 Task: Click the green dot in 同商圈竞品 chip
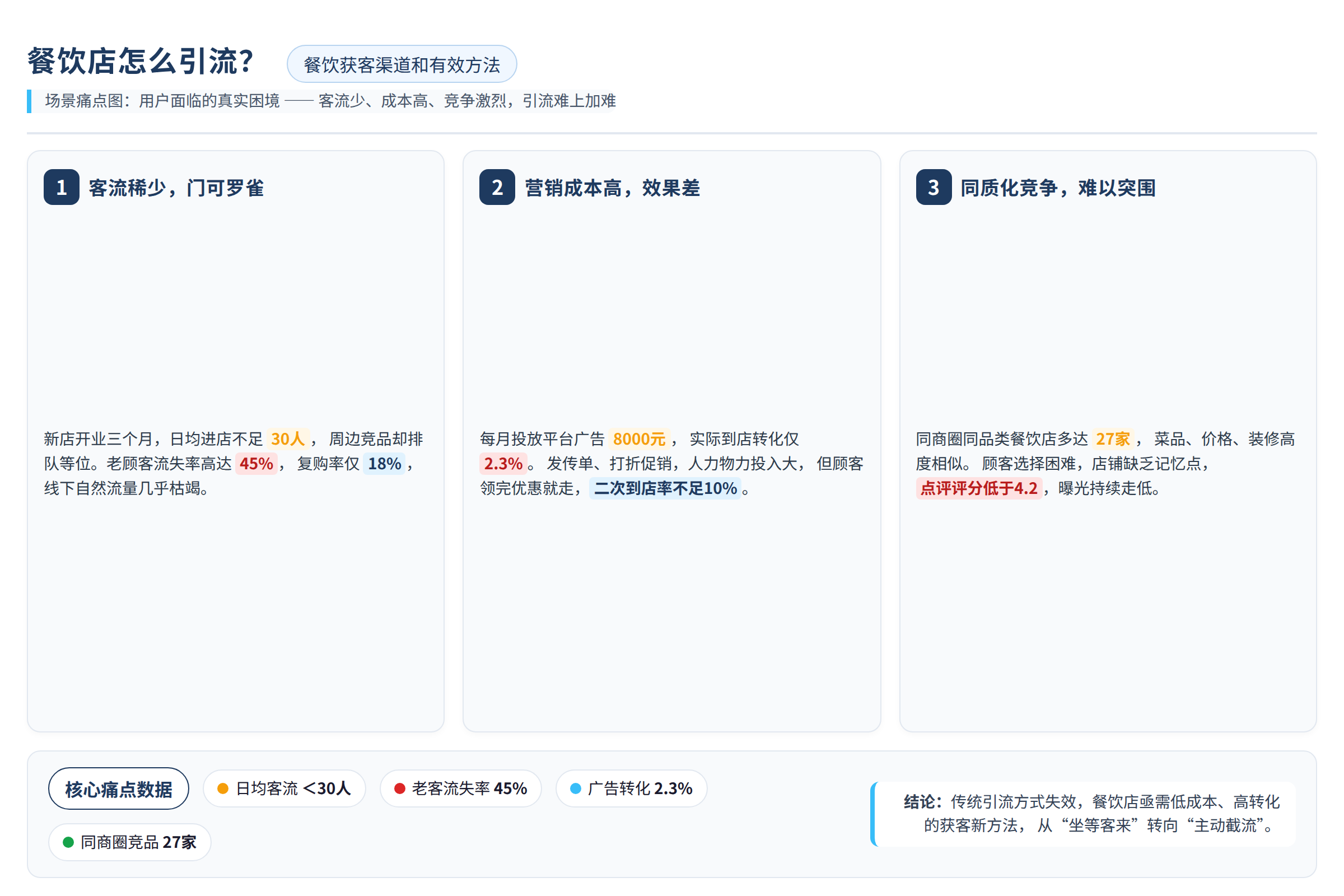point(68,842)
